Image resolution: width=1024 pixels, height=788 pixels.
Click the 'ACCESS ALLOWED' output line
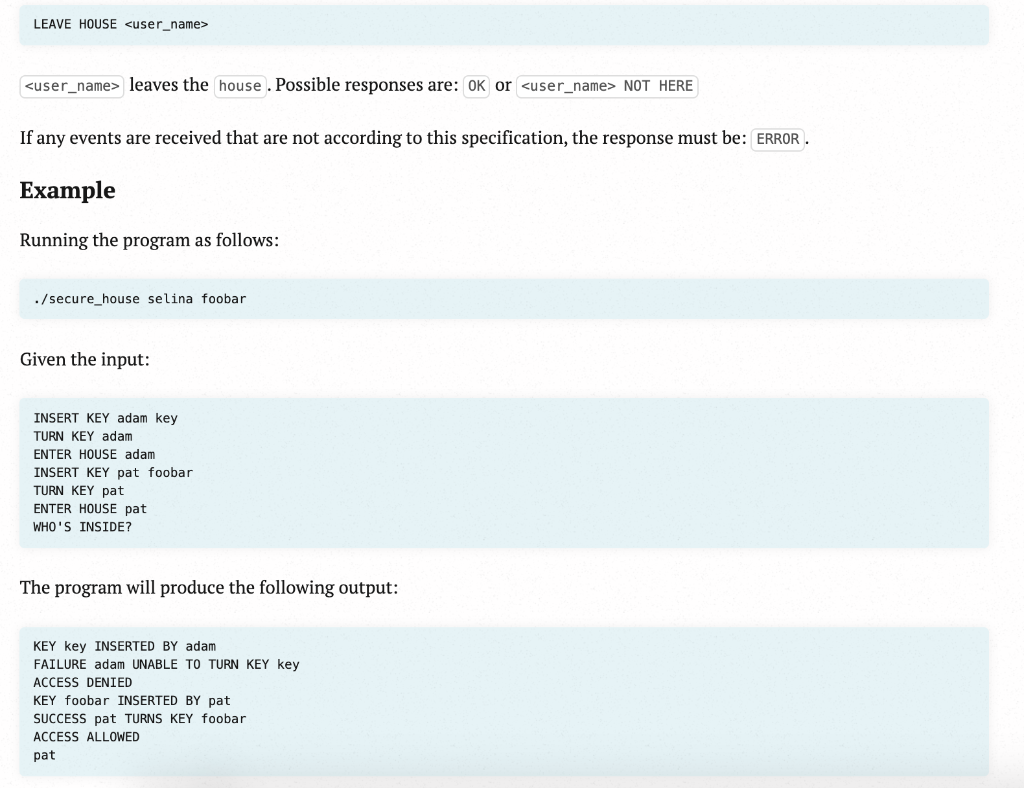(x=86, y=737)
